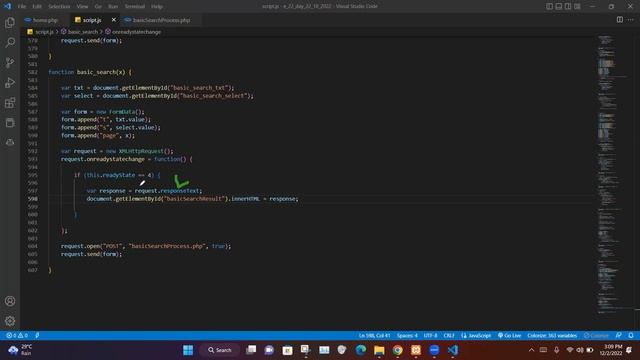Open the UTF-8 encoding selector
The image size is (640, 360).
coord(430,336)
